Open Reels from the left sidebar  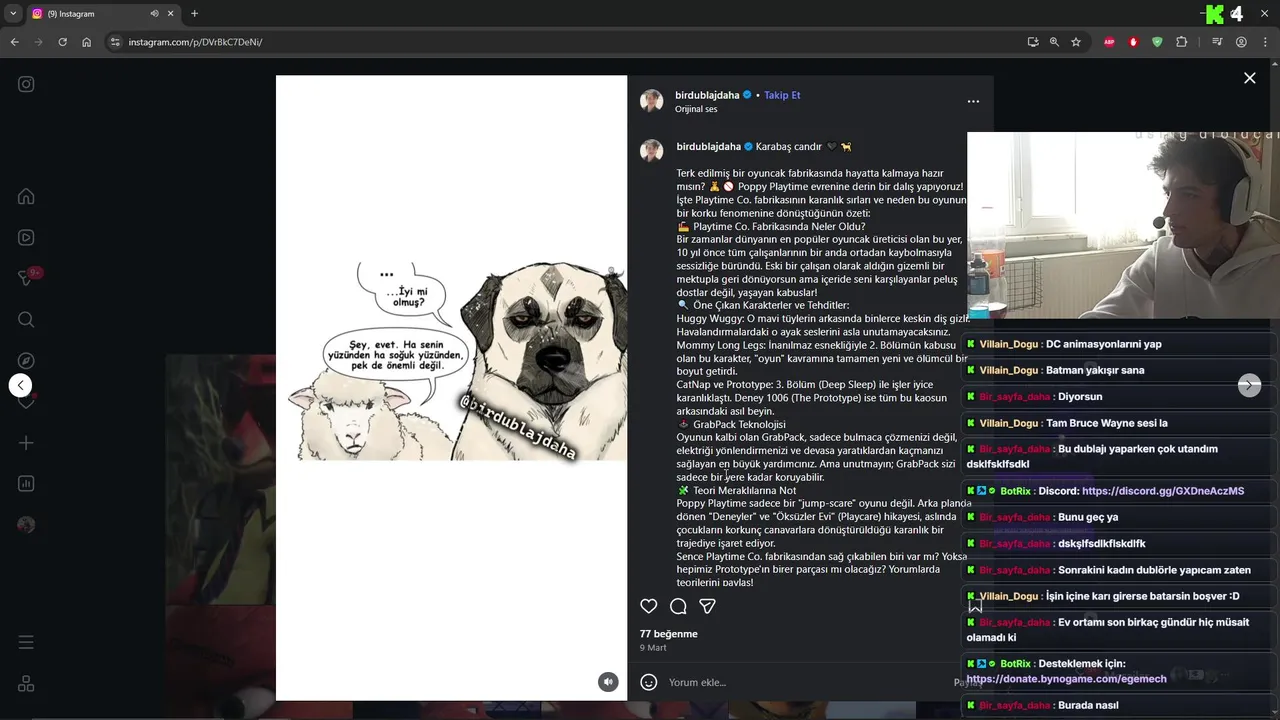pyautogui.click(x=26, y=237)
